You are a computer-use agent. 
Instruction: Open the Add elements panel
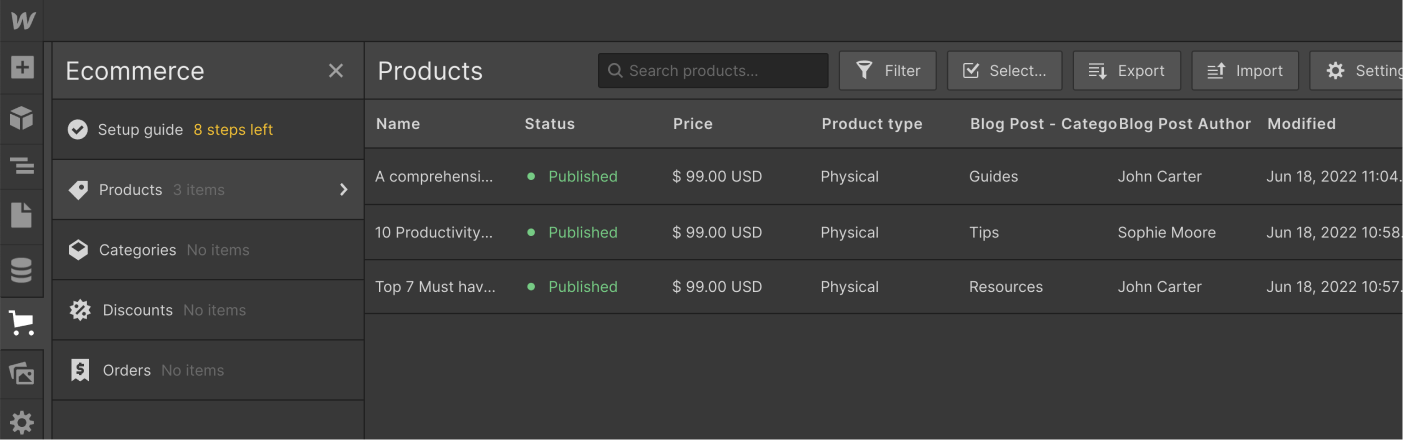point(22,68)
